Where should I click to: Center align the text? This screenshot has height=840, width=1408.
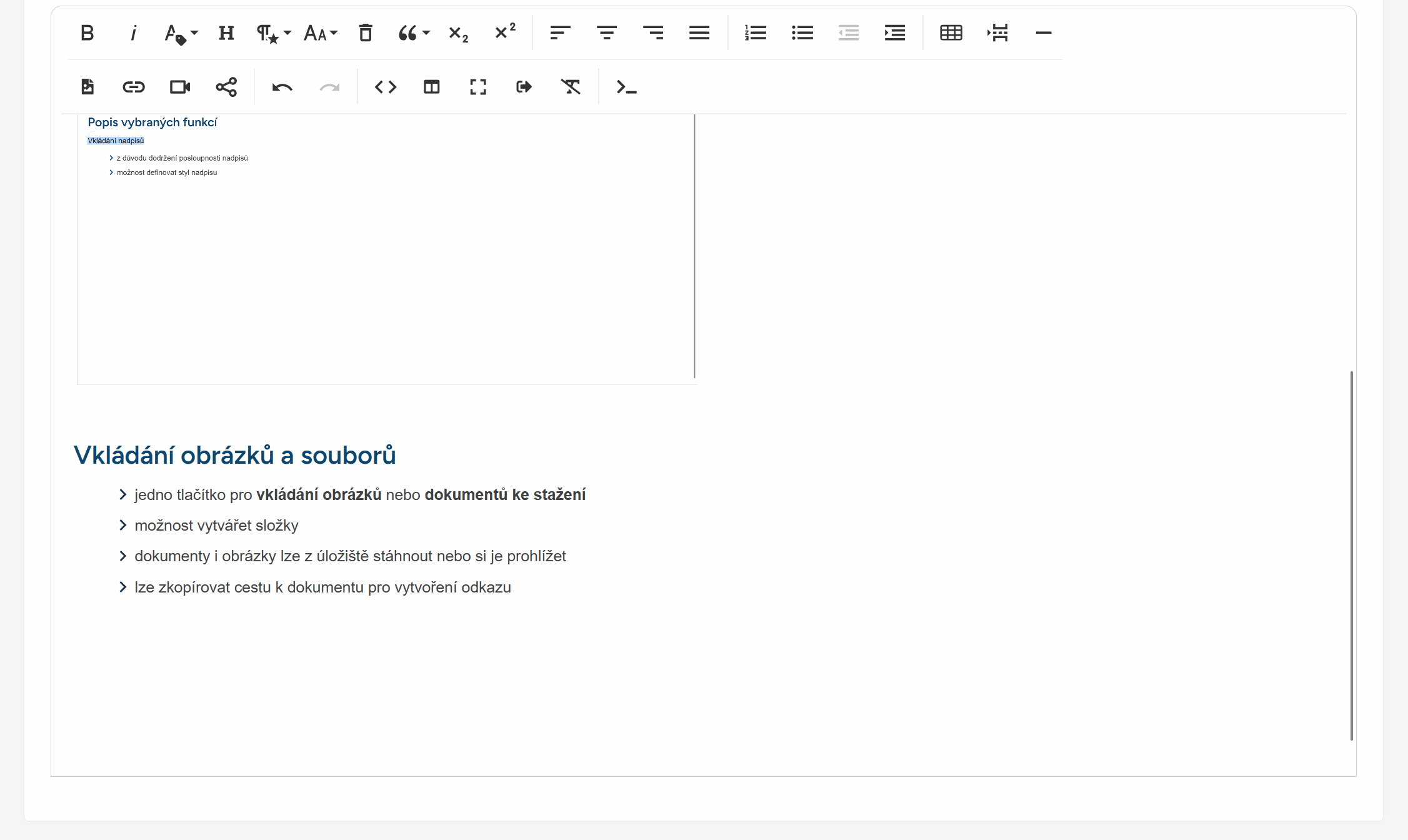pos(606,33)
